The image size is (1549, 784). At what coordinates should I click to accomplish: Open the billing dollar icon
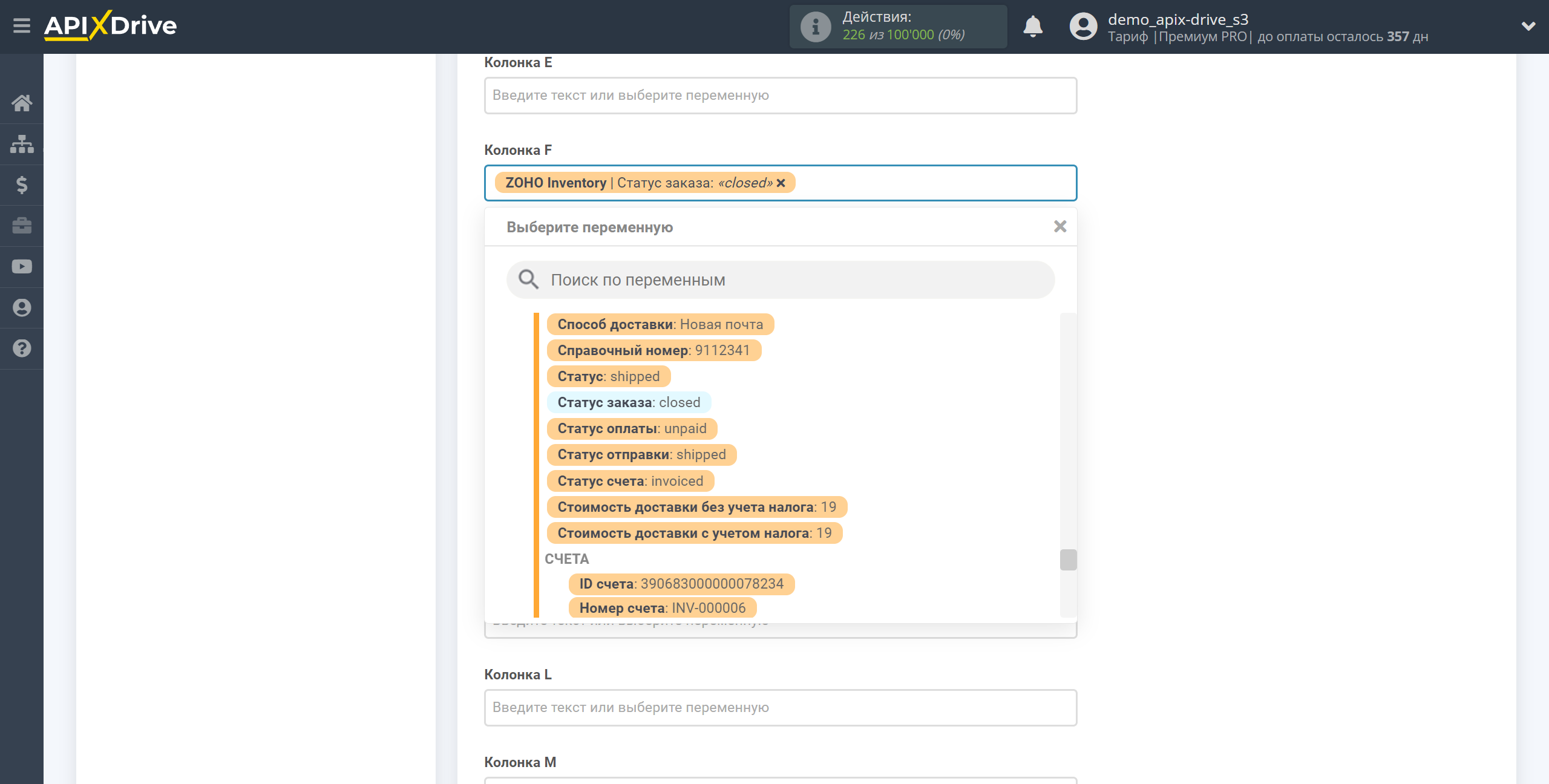pos(22,185)
